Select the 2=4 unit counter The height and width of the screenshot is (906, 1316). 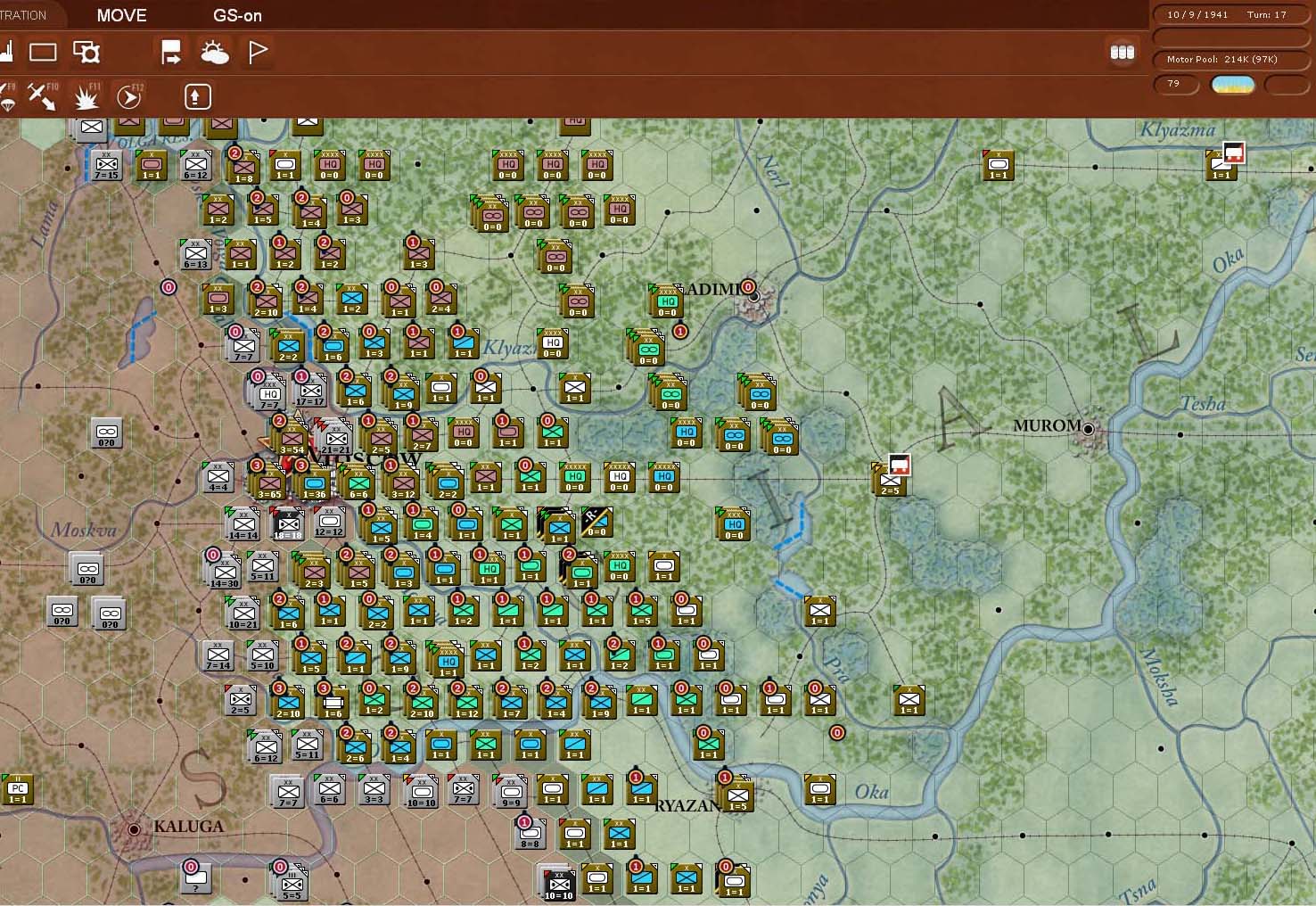point(441,299)
